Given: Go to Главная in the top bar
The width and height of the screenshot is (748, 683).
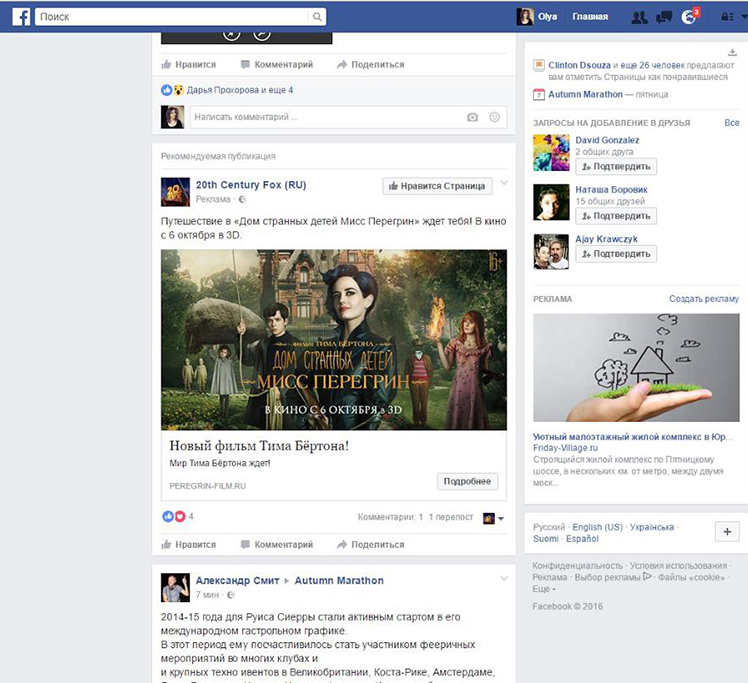Looking at the screenshot, I should (x=590, y=17).
